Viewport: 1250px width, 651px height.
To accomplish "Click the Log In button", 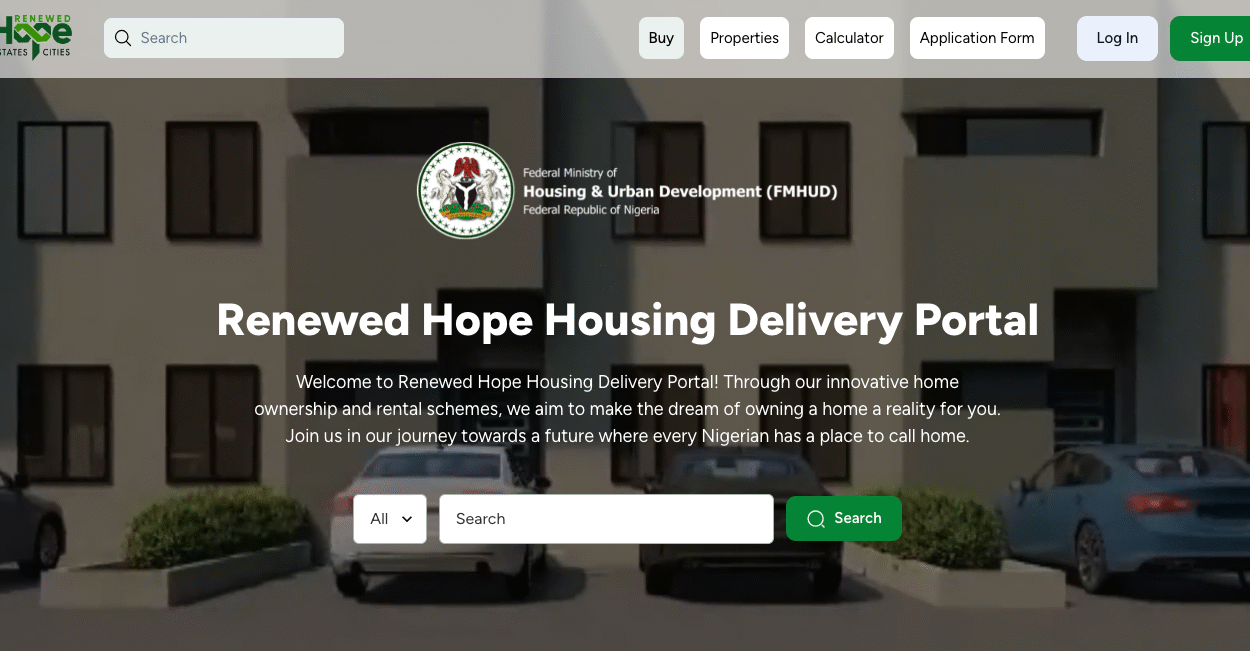I will 1117,38.
